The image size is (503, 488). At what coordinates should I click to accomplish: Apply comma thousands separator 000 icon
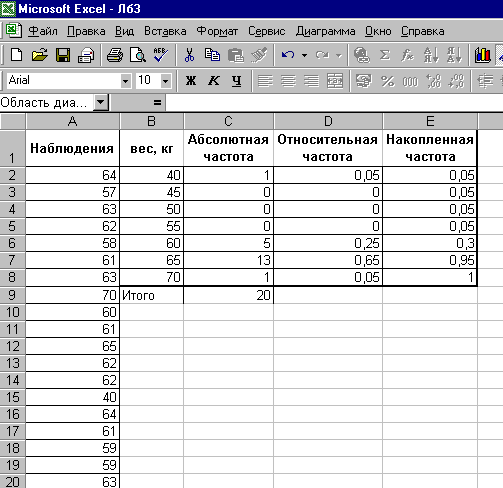[x=410, y=81]
